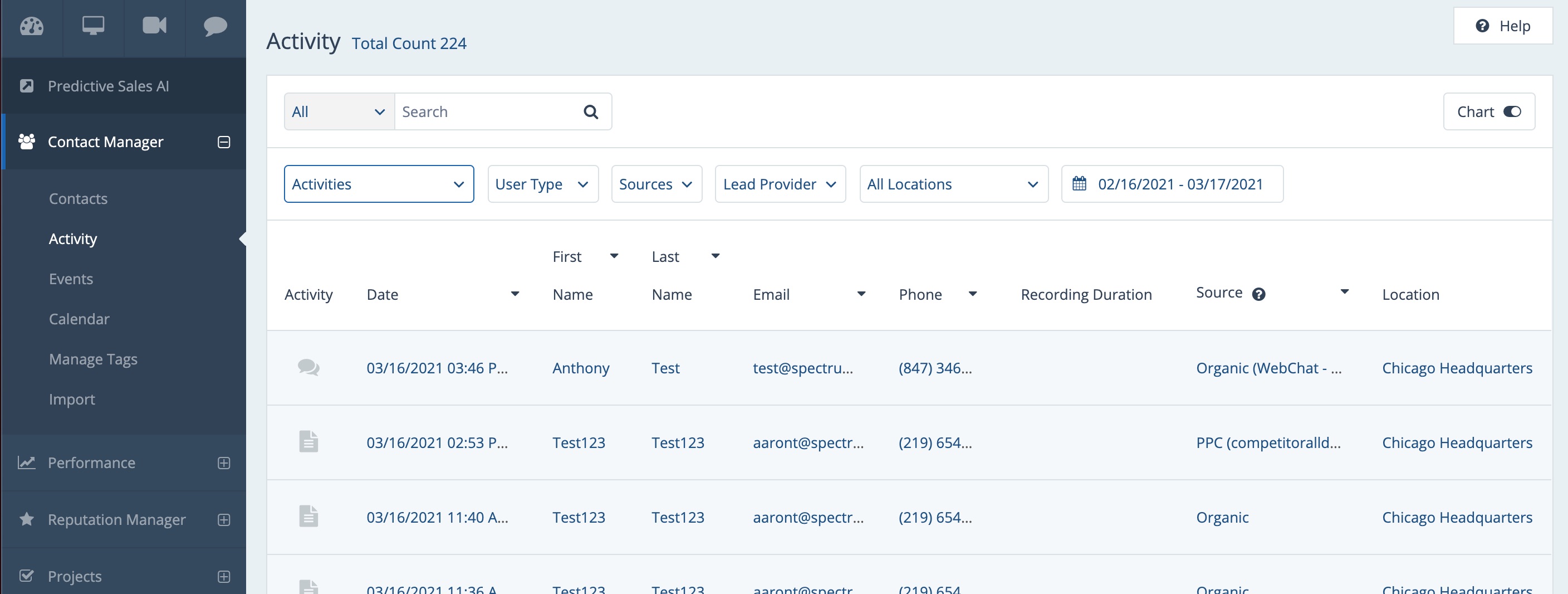1568x594 pixels.
Task: Click the Help button
Action: point(1502,26)
